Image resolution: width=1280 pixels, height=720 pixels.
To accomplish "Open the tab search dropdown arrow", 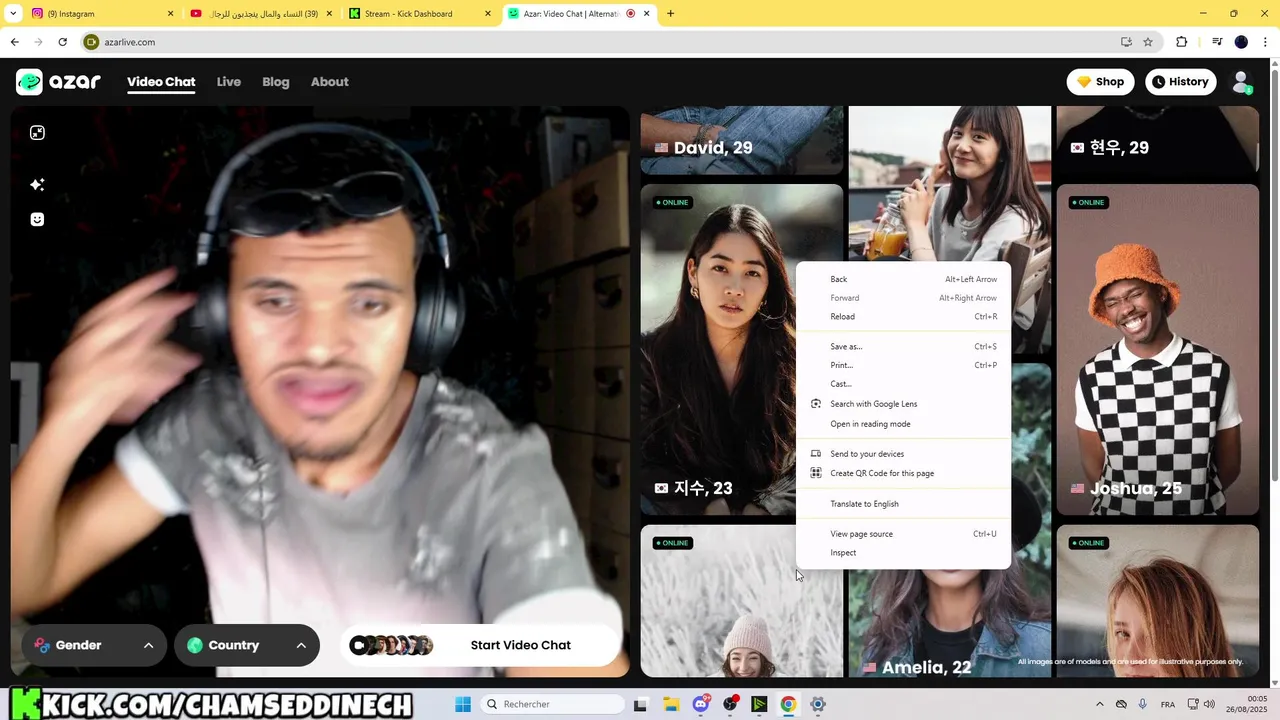I will pyautogui.click(x=13, y=14).
